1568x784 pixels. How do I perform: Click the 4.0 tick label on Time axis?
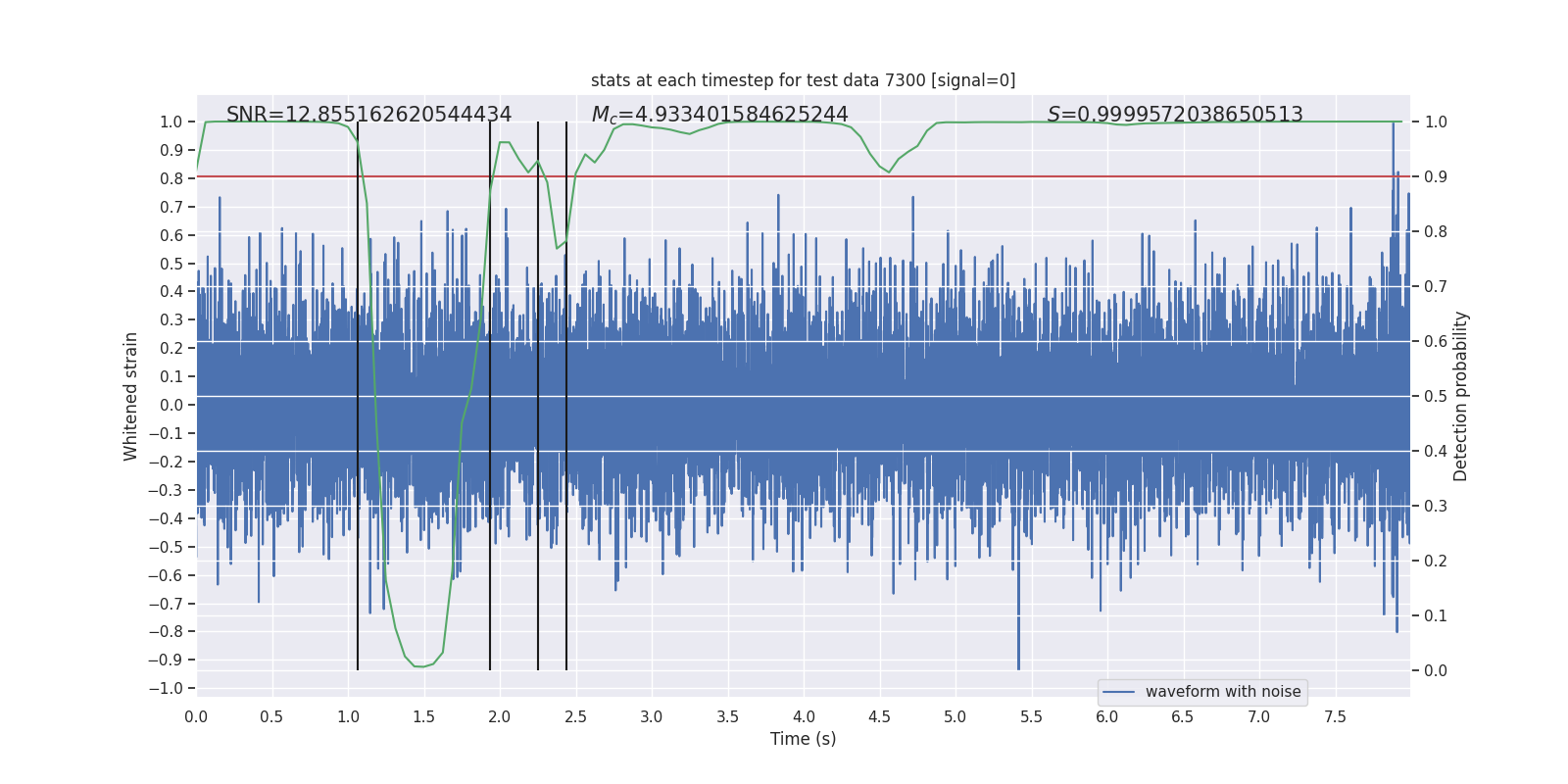(x=804, y=716)
